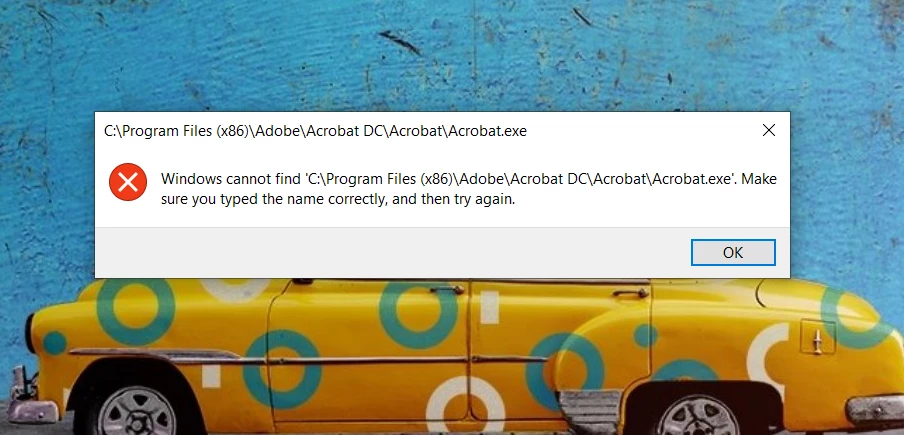This screenshot has width=904, height=435.
Task: Click the car's rear door handle
Action: tap(630, 293)
